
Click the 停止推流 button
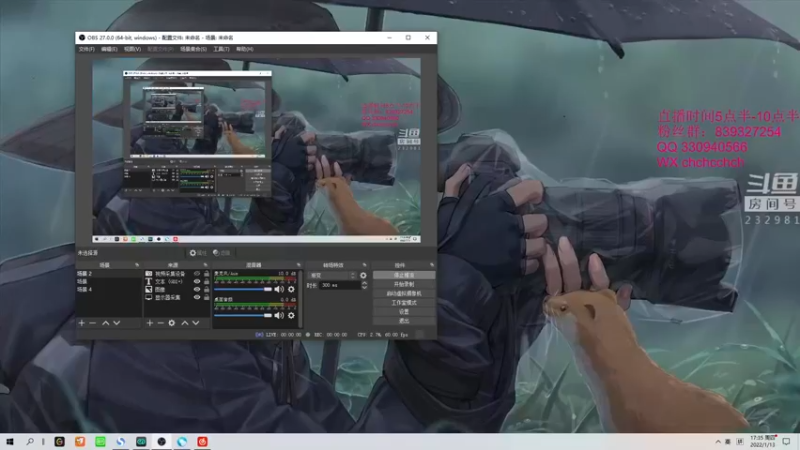tap(404, 275)
